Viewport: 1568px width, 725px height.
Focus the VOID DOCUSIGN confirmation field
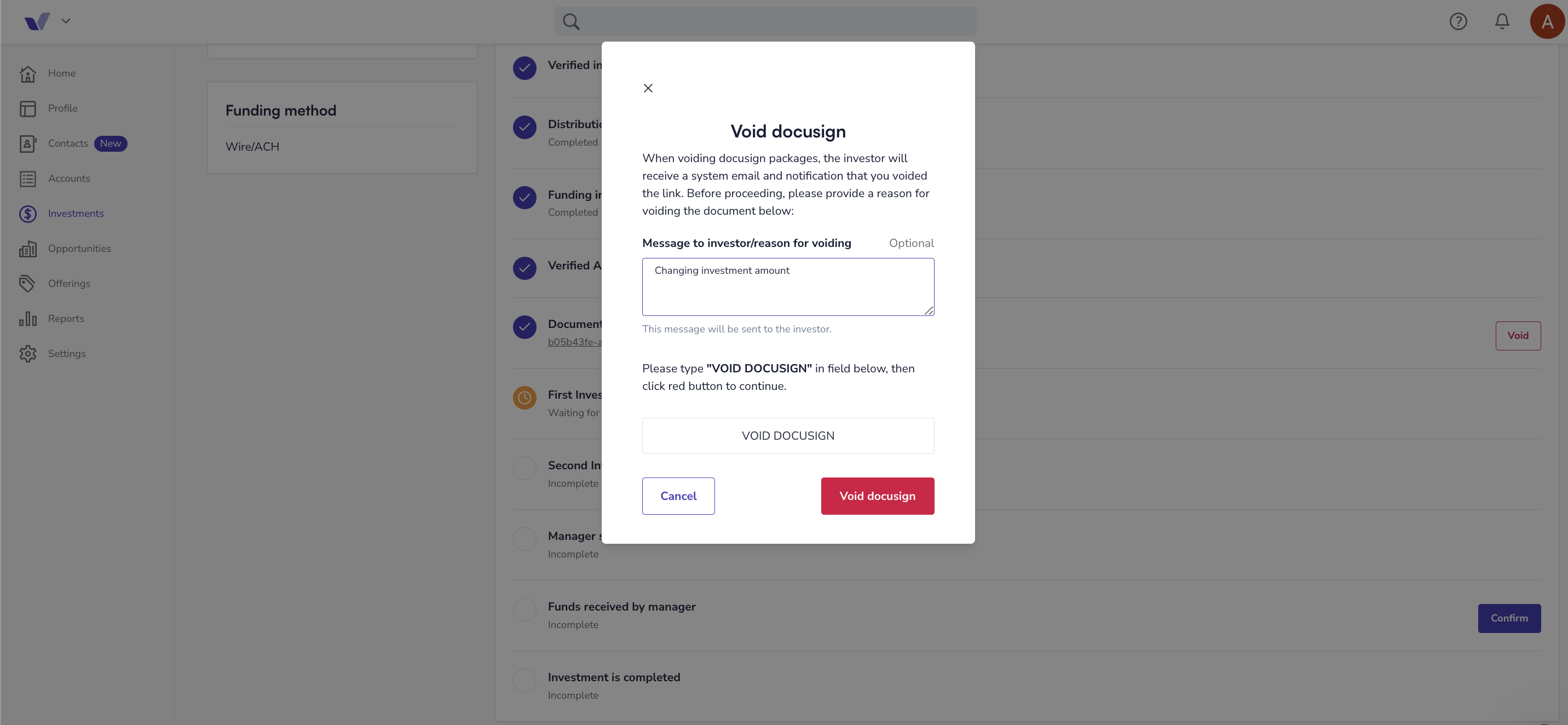pos(788,436)
